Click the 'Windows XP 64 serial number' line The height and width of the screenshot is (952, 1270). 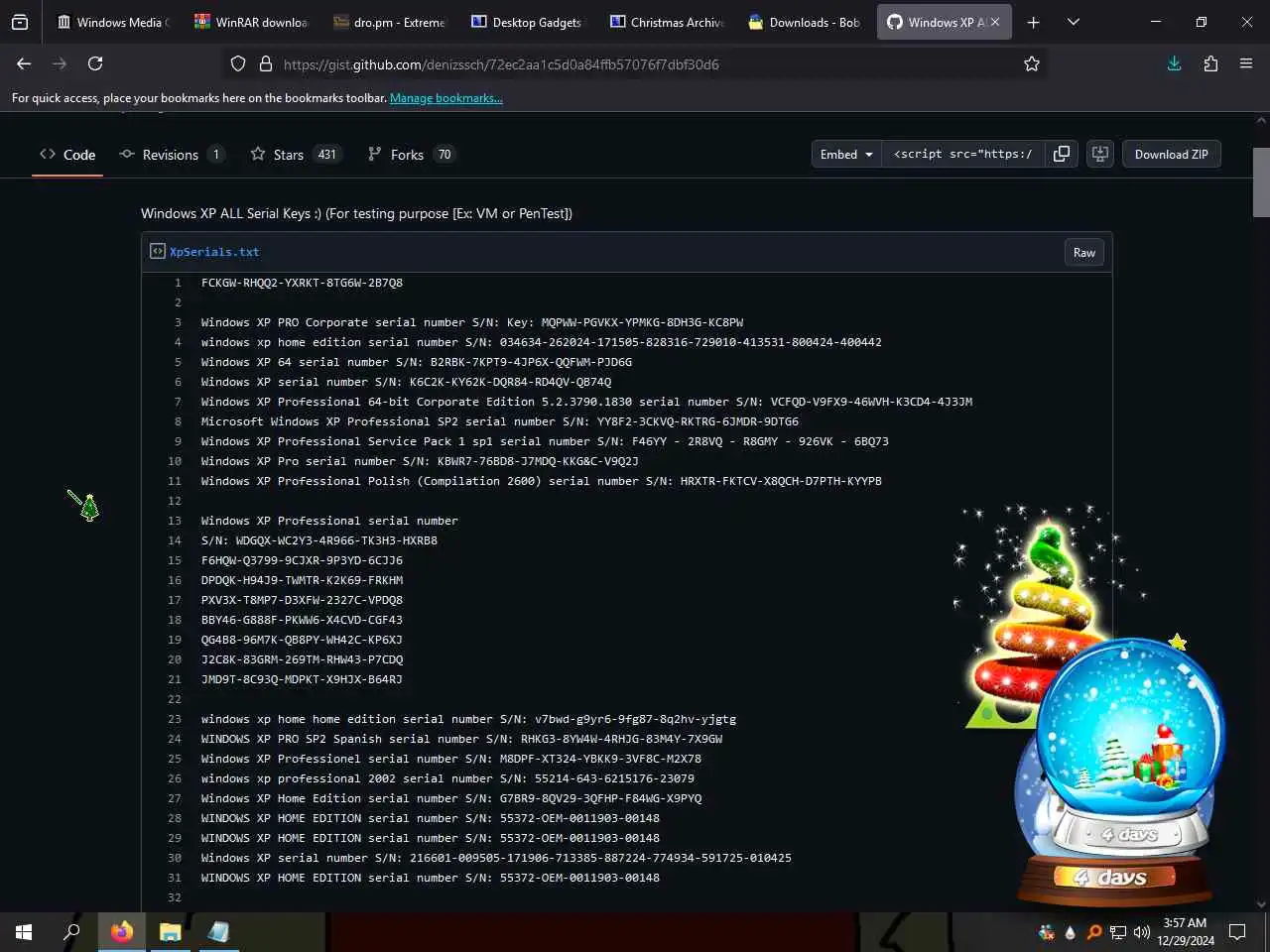point(417,362)
